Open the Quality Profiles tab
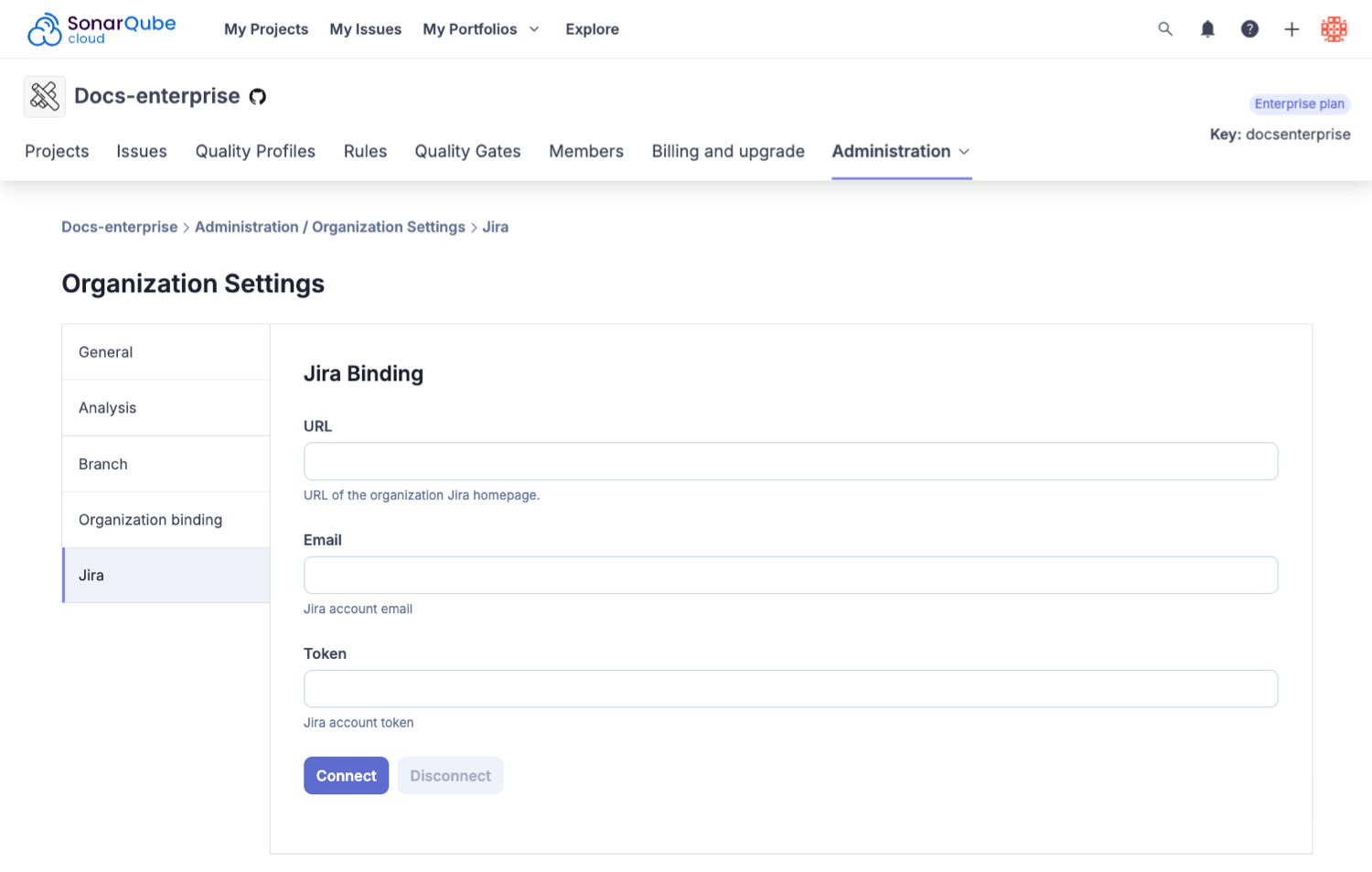This screenshot has height=872, width=1372. [255, 151]
